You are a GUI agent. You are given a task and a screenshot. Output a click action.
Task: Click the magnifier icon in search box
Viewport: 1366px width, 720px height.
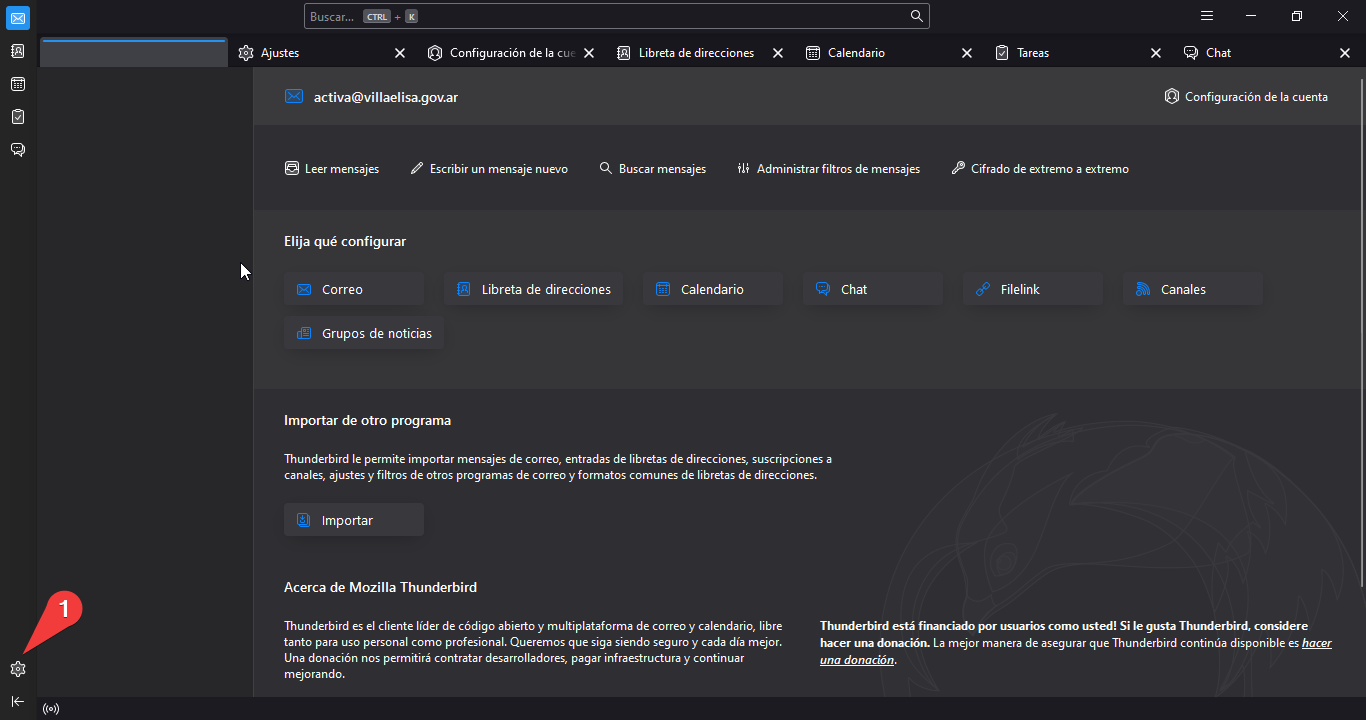click(916, 16)
